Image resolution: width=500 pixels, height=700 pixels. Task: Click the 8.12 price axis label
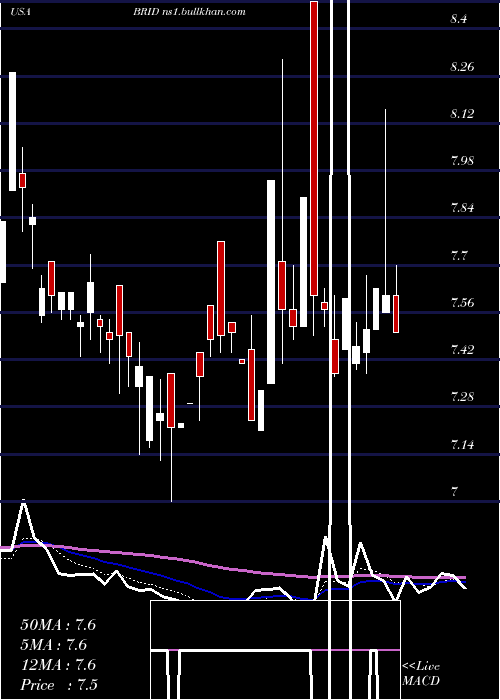(x=462, y=113)
